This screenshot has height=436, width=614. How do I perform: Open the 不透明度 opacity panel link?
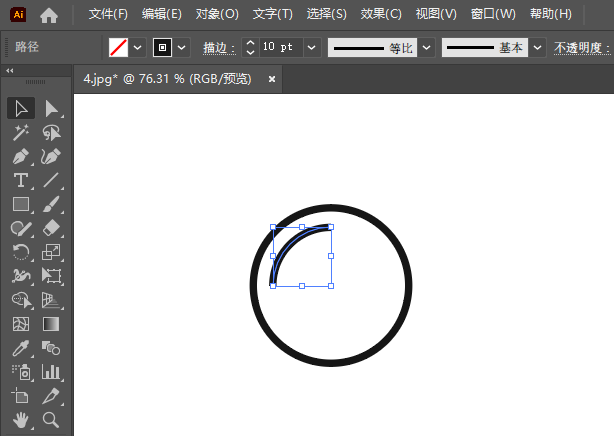(x=582, y=48)
